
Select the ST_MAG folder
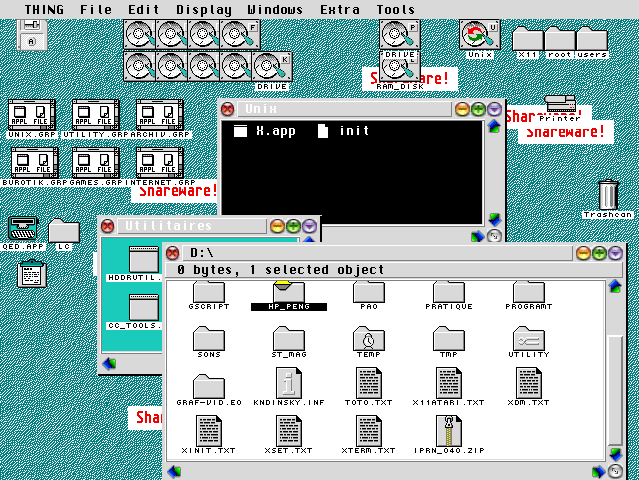pyautogui.click(x=289, y=342)
